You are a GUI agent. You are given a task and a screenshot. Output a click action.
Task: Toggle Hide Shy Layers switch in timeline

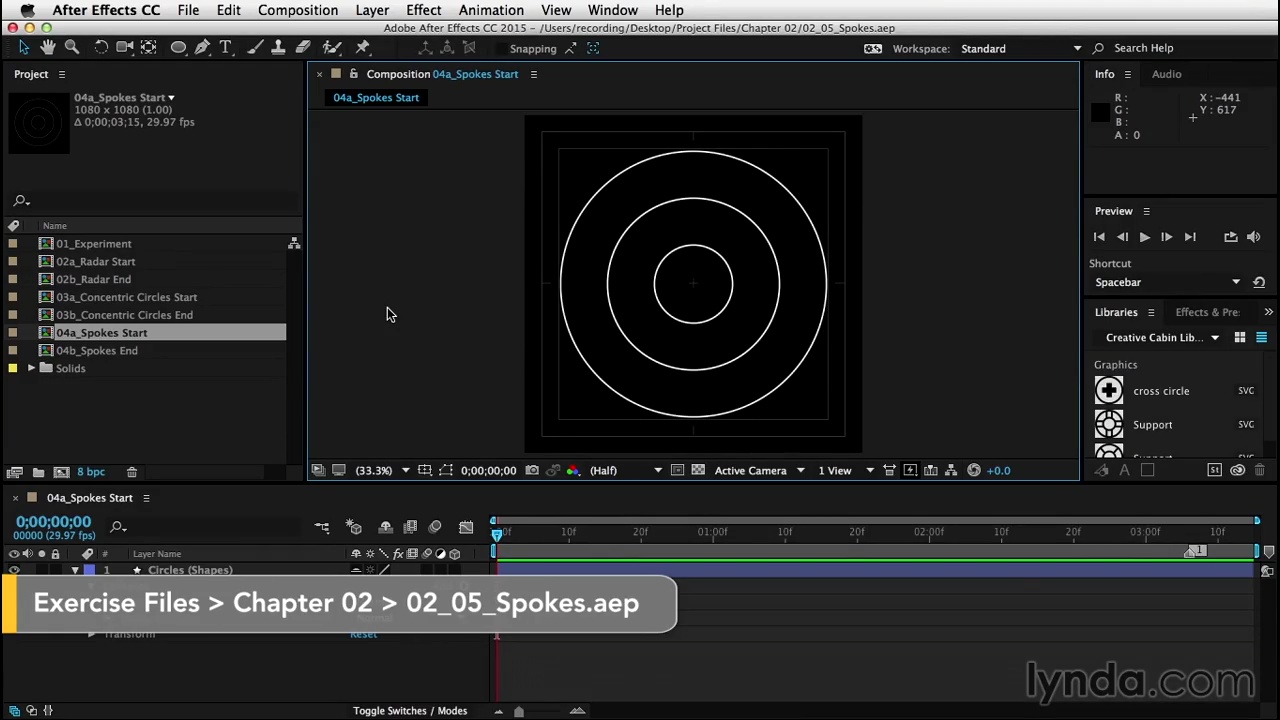point(385,527)
